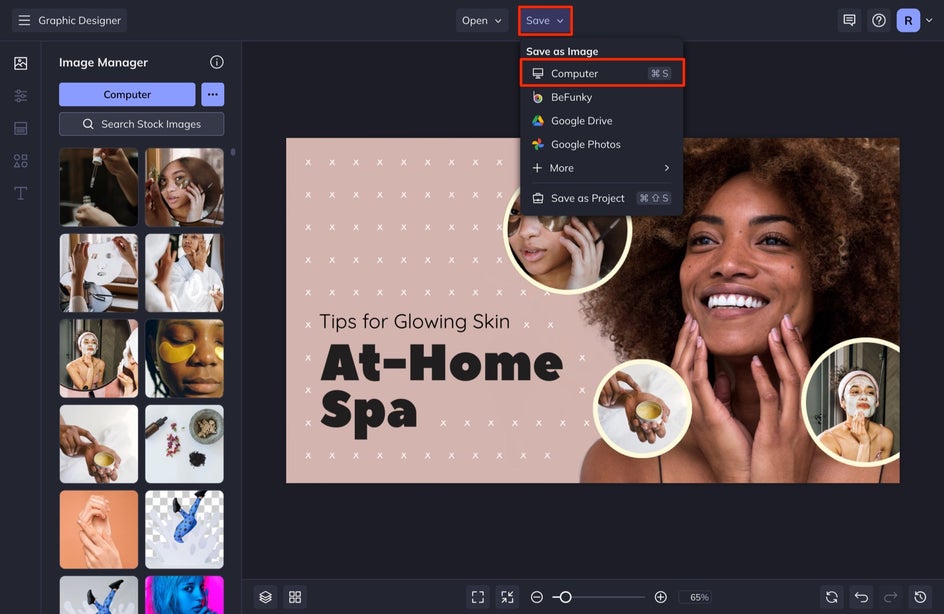
Task: Save image to BeFunky
Action: click(602, 97)
